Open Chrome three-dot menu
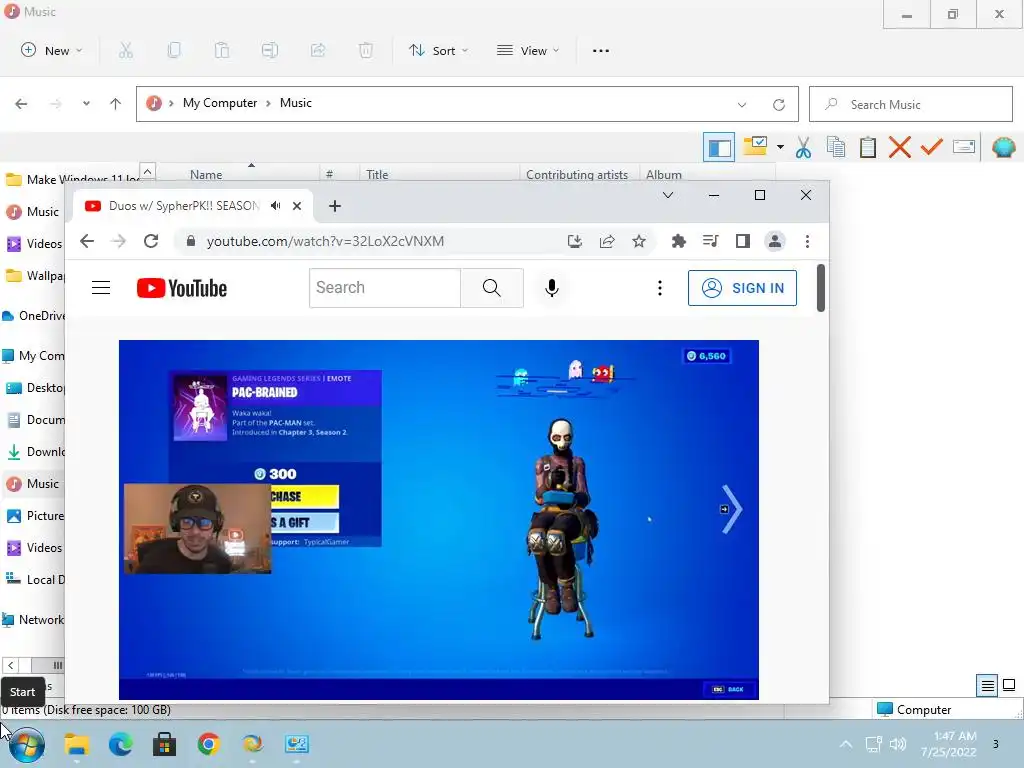The height and width of the screenshot is (768, 1024). click(x=807, y=242)
